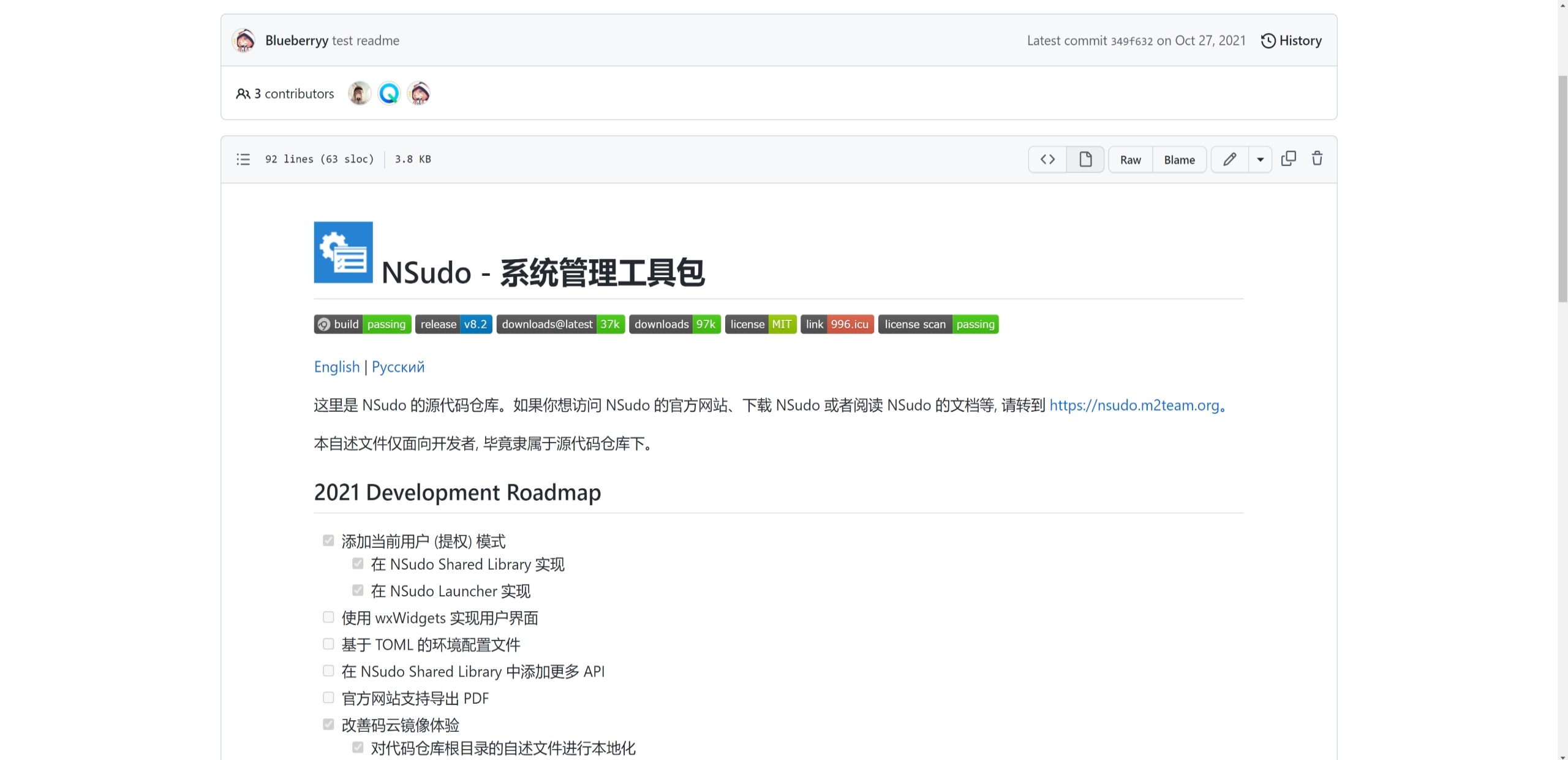Image resolution: width=1568 pixels, height=760 pixels.
Task: Toggle checkbox 使用 wxWidgets 实现用户界面
Action: (x=328, y=617)
